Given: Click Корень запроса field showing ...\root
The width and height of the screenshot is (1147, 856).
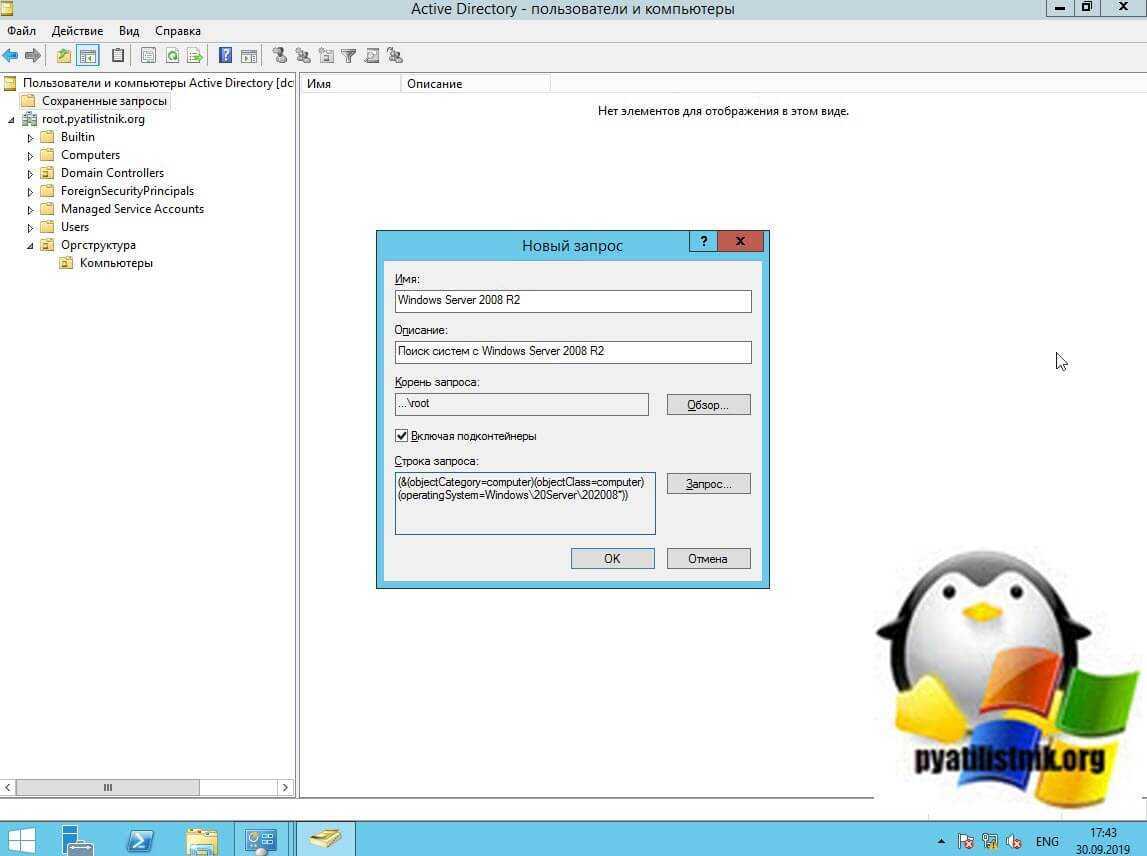Looking at the screenshot, I should (x=522, y=404).
